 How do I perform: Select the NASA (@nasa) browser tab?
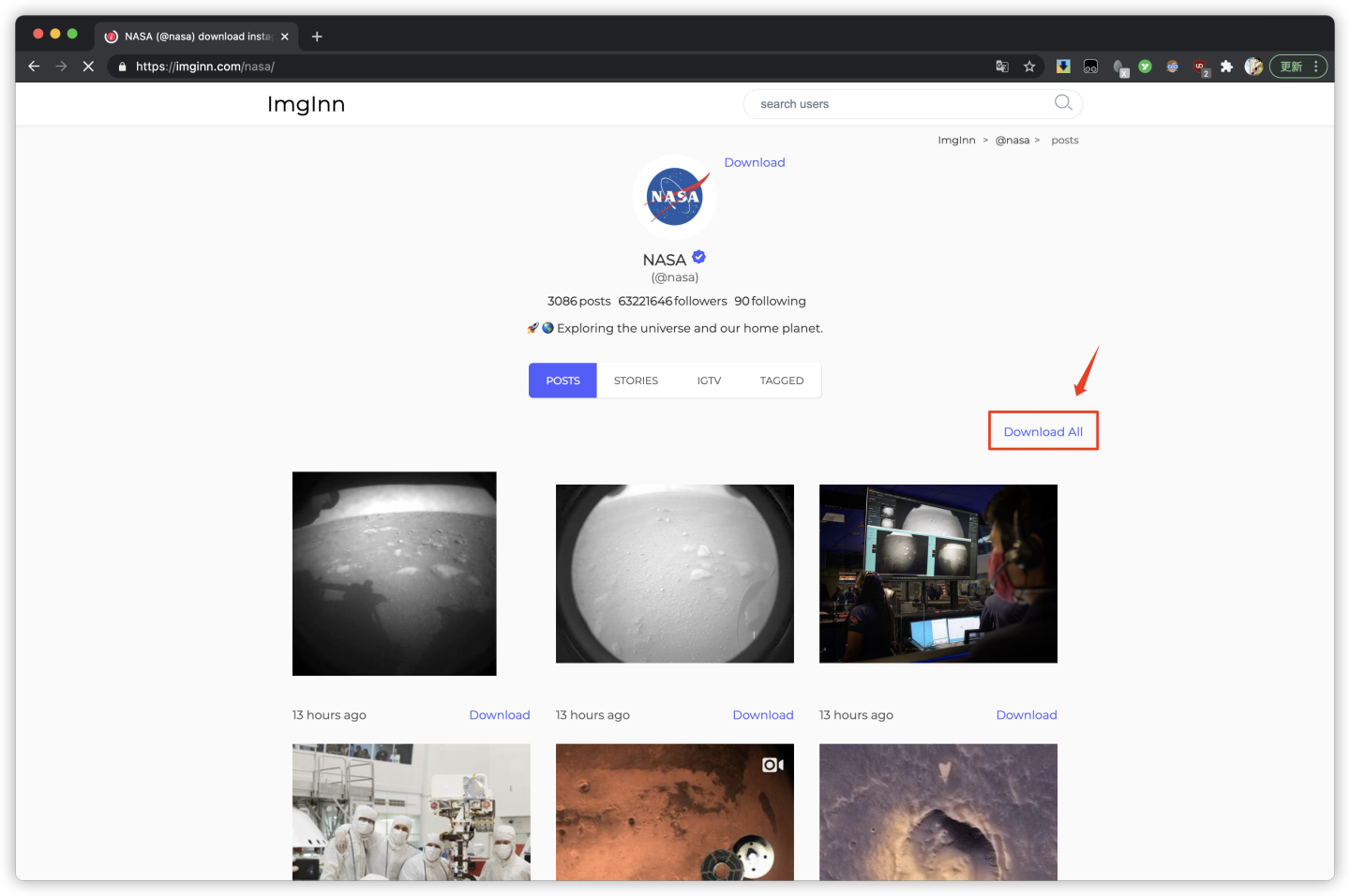coord(196,37)
